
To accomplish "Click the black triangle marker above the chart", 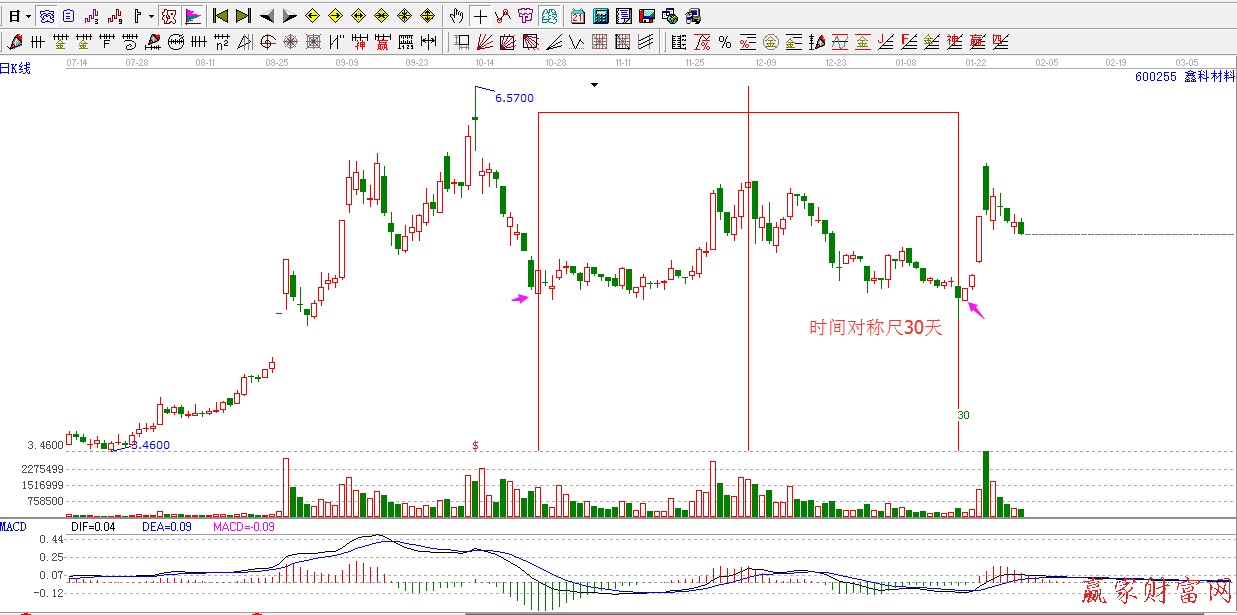I will pyautogui.click(x=595, y=85).
